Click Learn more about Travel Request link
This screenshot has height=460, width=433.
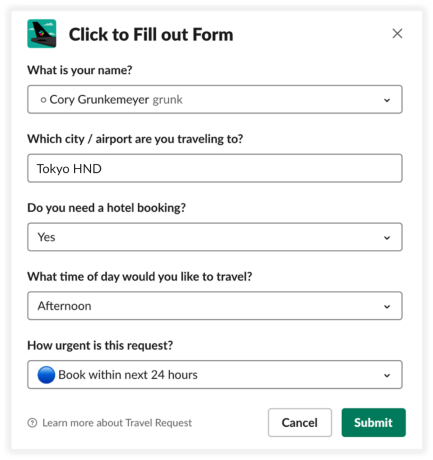(x=117, y=423)
